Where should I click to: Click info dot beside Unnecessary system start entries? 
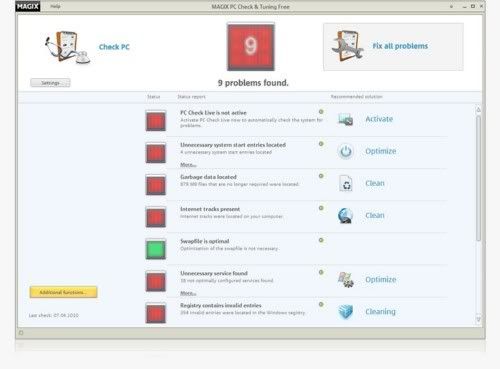321,144
